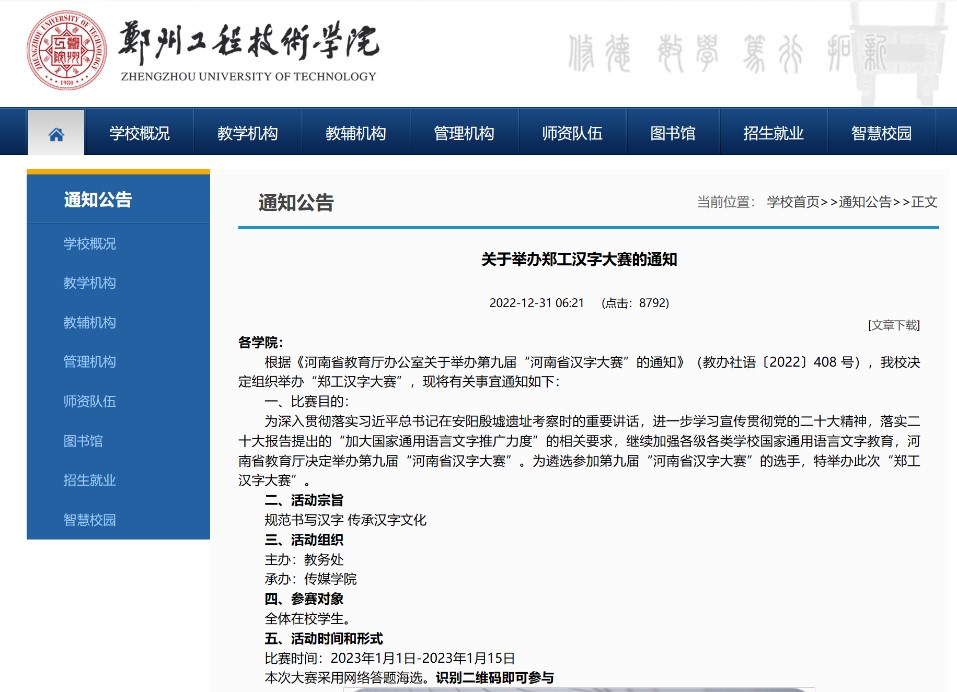The width and height of the screenshot is (957, 692).
Task: Click the heading 三、活动组织
Action: tap(304, 540)
